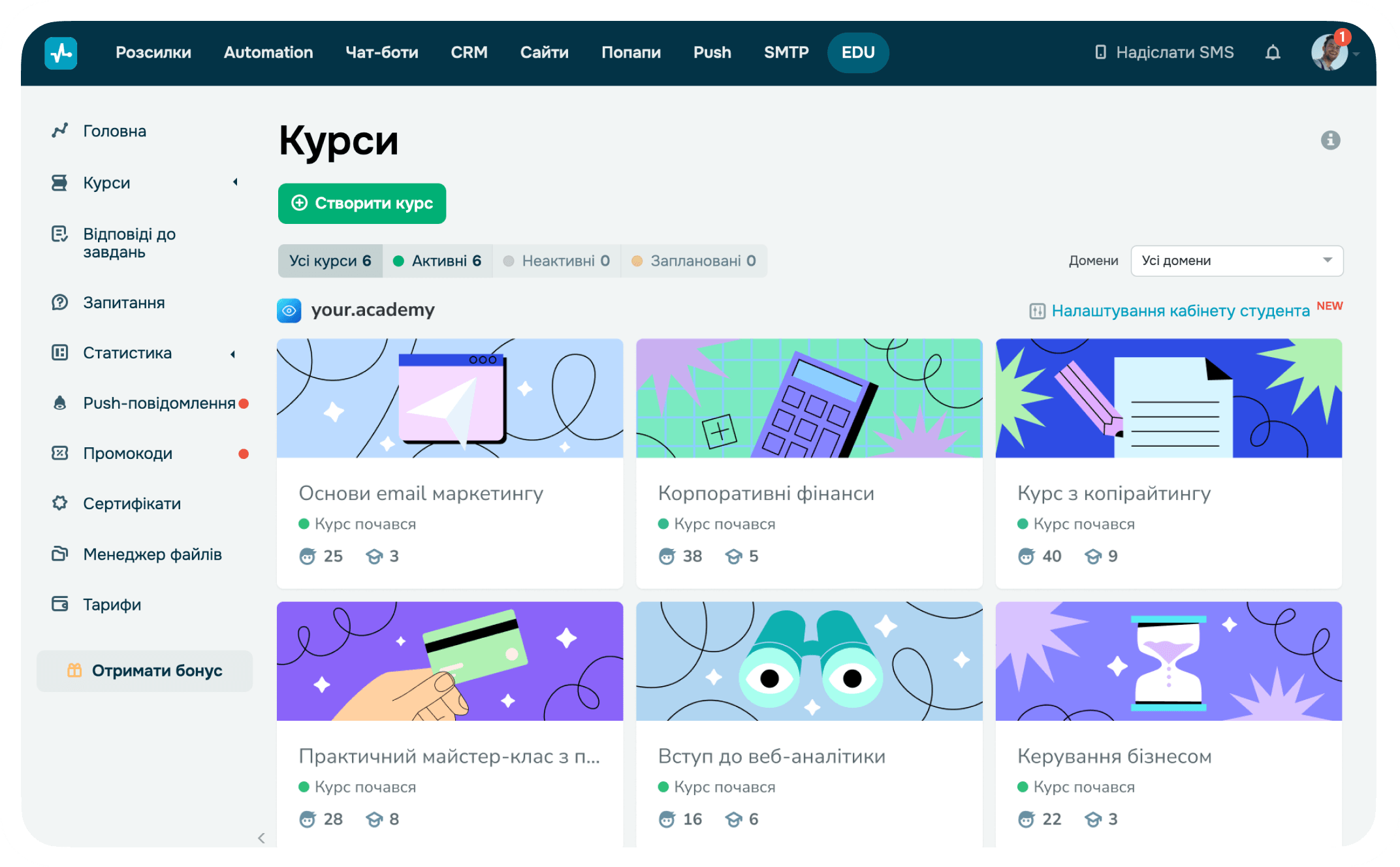Filter by Активні courses

[x=438, y=261]
